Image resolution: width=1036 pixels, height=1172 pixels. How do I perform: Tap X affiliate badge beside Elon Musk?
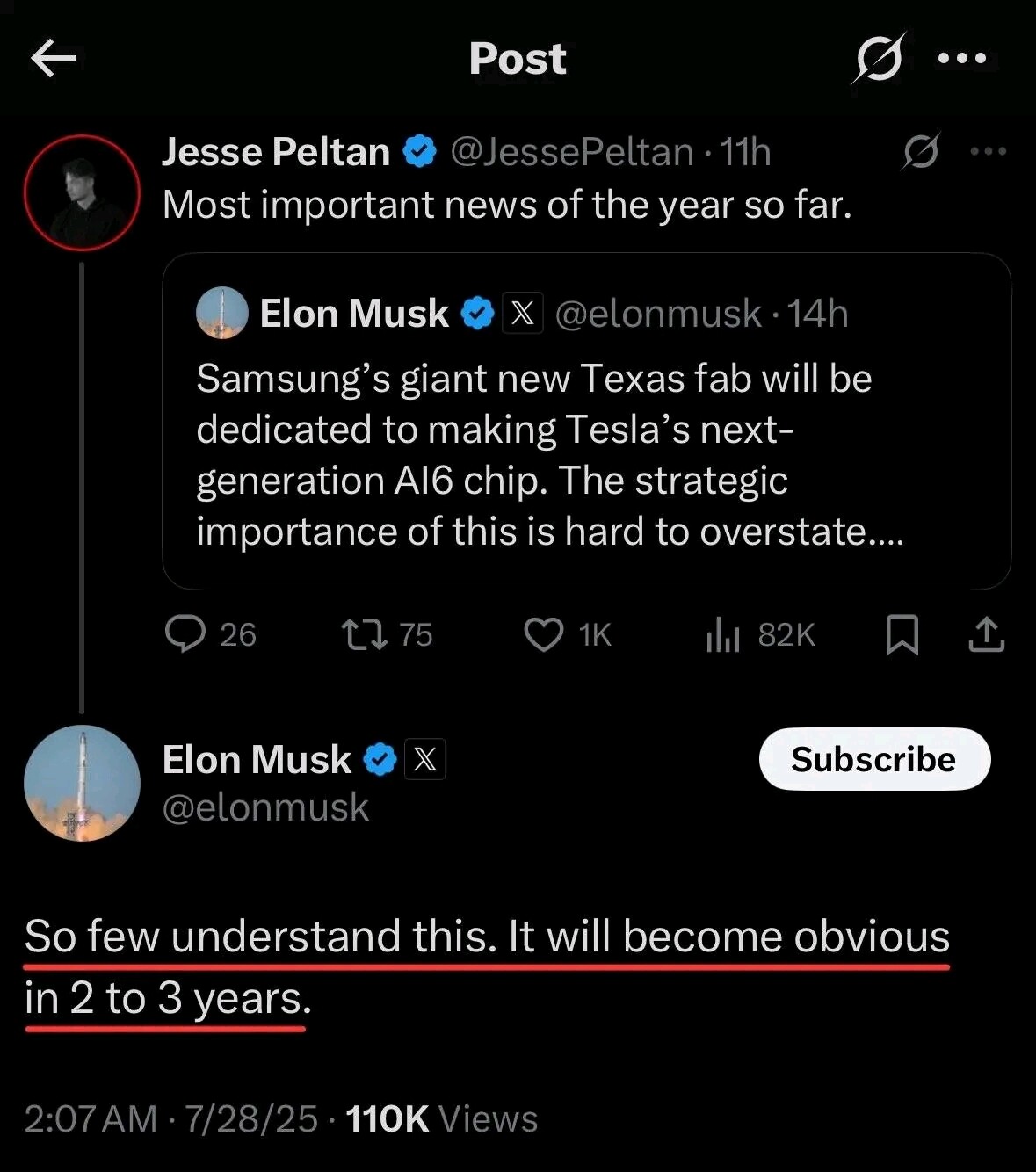[425, 759]
